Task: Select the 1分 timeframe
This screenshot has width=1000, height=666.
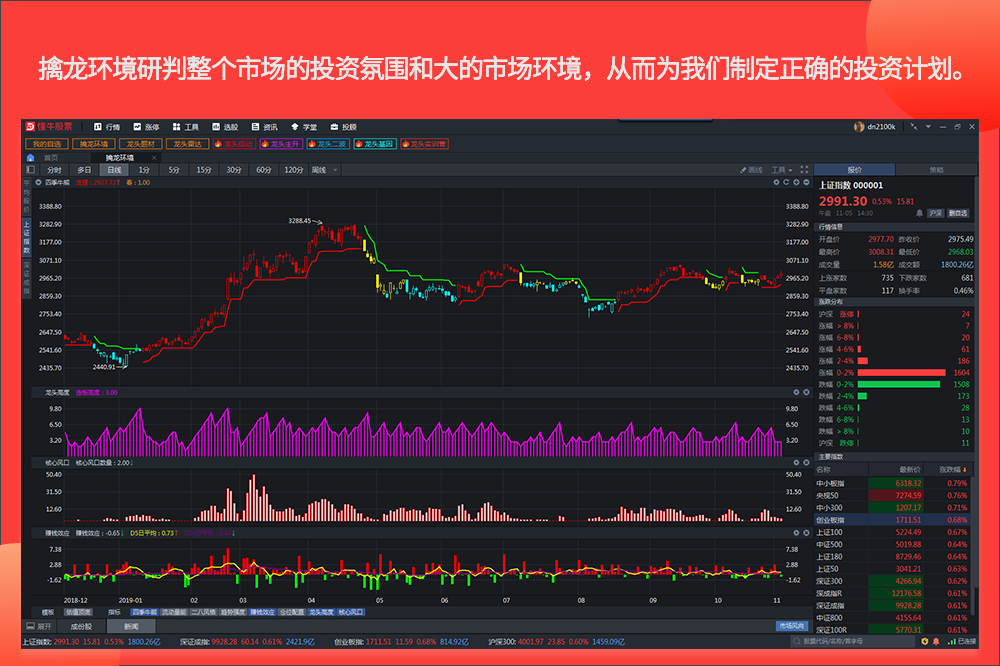Action: coord(144,170)
